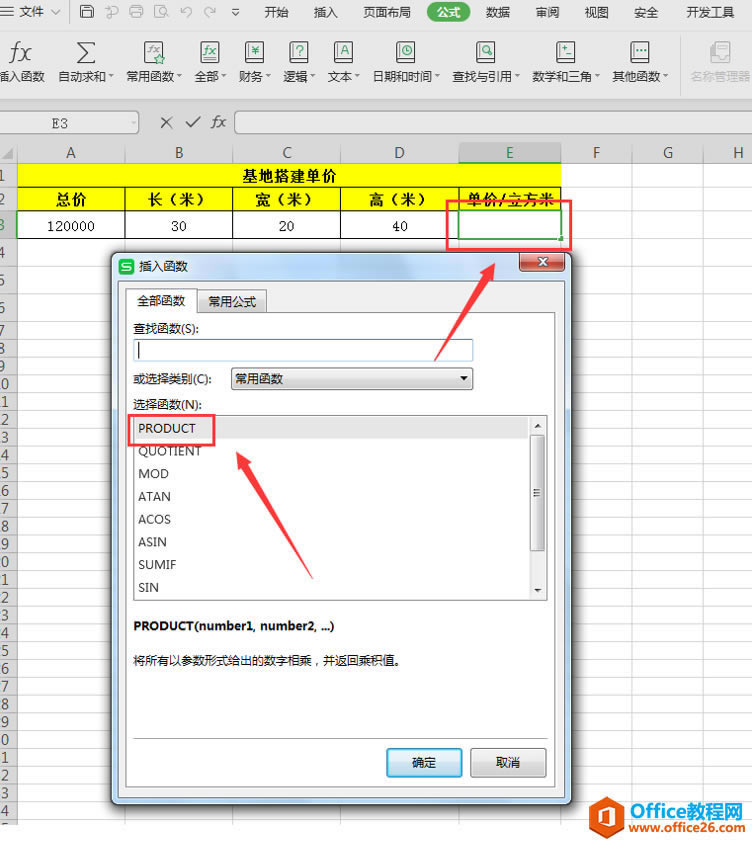Cancel formula entry with the X icon

point(167,123)
